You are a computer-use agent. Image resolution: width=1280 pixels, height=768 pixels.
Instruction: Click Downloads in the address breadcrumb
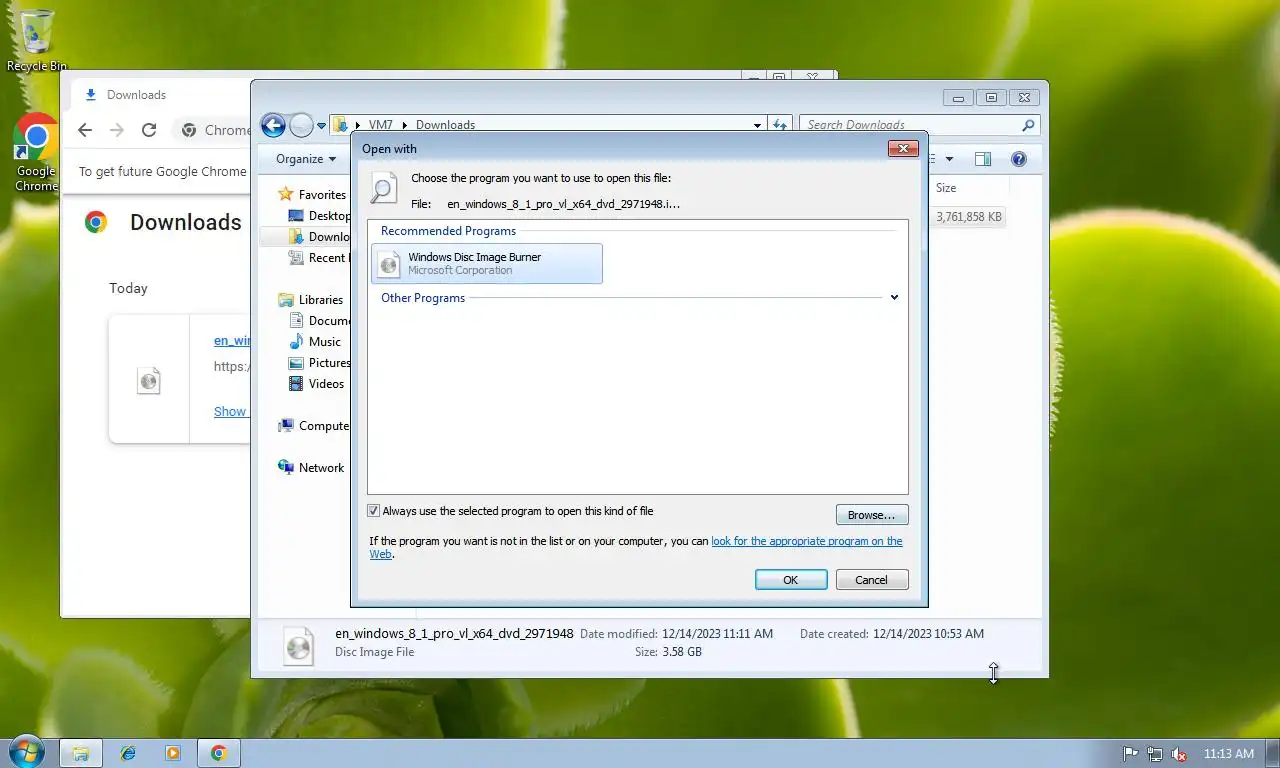[445, 125]
